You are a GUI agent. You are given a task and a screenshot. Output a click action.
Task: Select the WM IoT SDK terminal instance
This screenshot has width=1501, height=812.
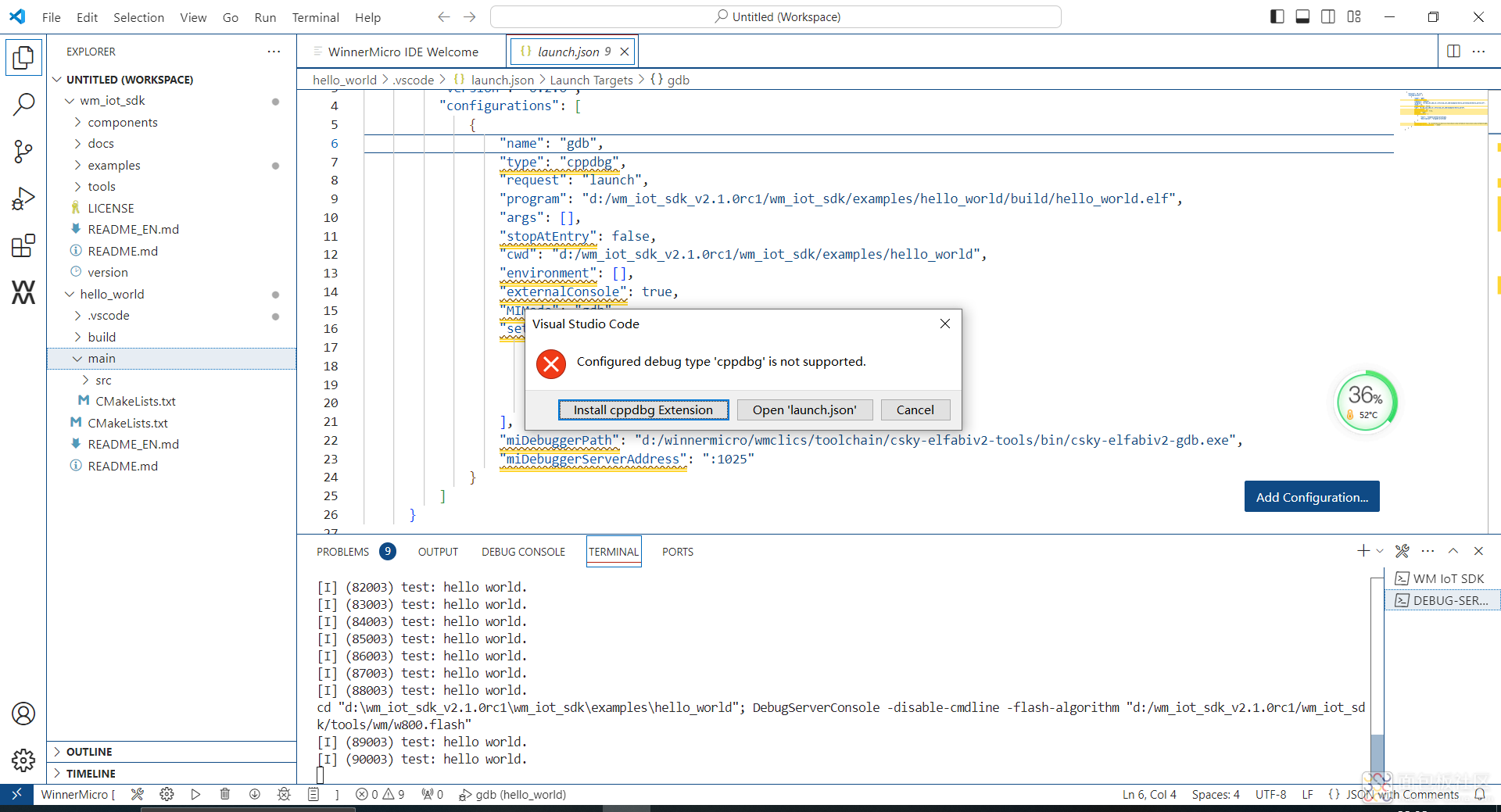(1442, 578)
